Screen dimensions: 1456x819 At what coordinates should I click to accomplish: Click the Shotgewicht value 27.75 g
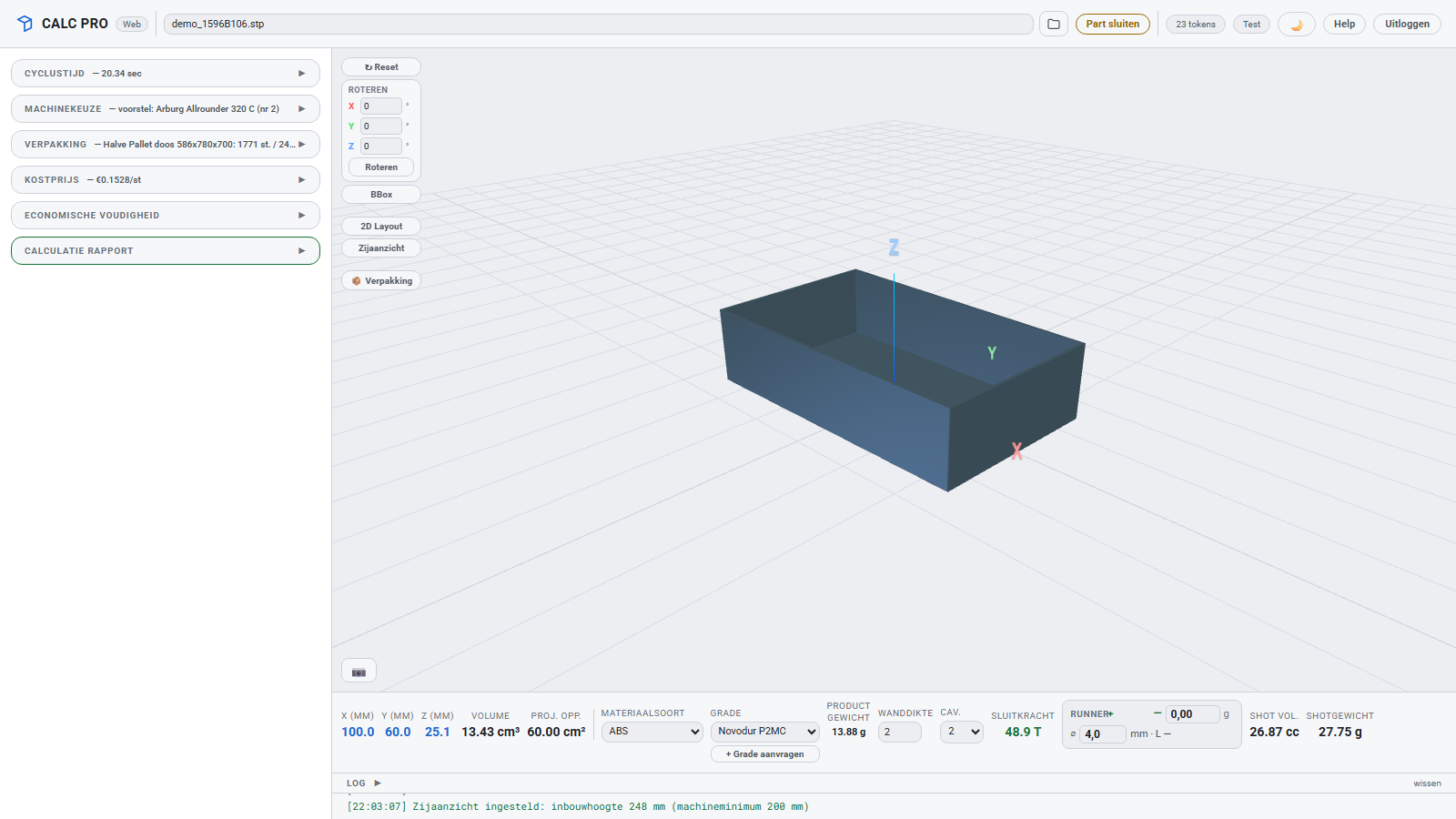coord(1340,732)
